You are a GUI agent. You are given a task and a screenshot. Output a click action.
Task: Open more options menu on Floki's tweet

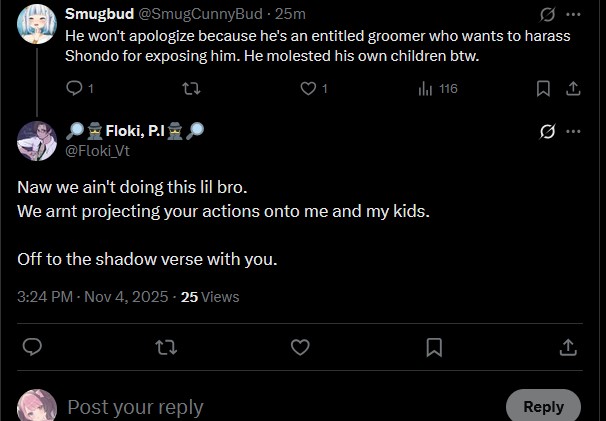coord(573,131)
